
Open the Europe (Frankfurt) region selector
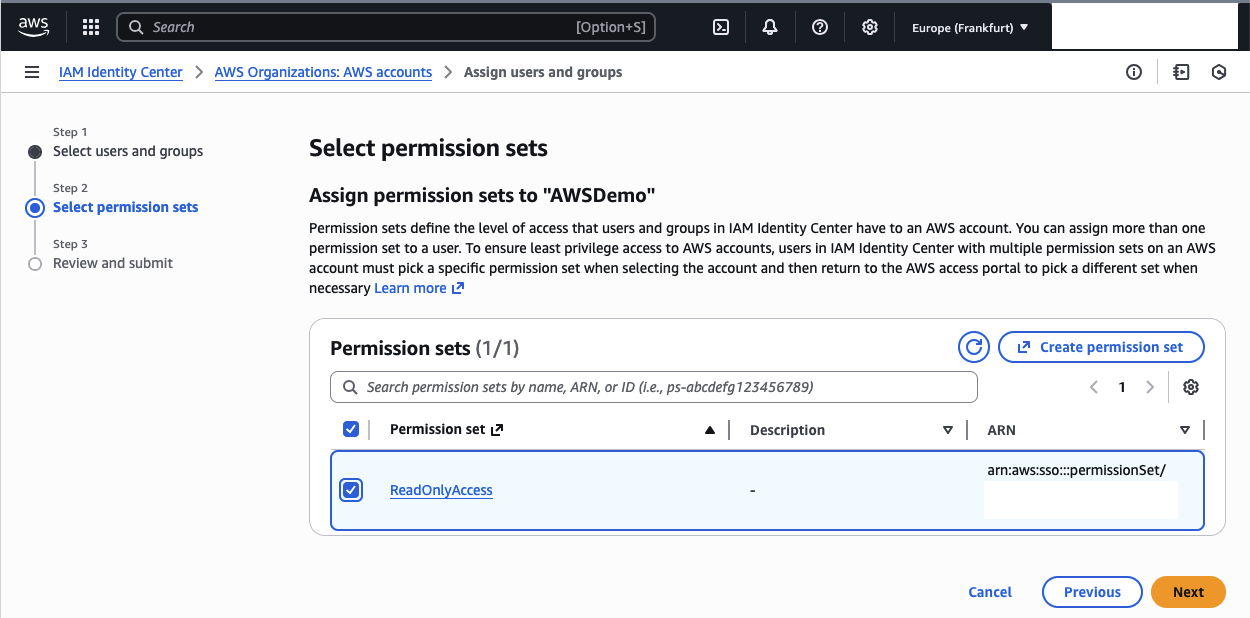click(967, 27)
